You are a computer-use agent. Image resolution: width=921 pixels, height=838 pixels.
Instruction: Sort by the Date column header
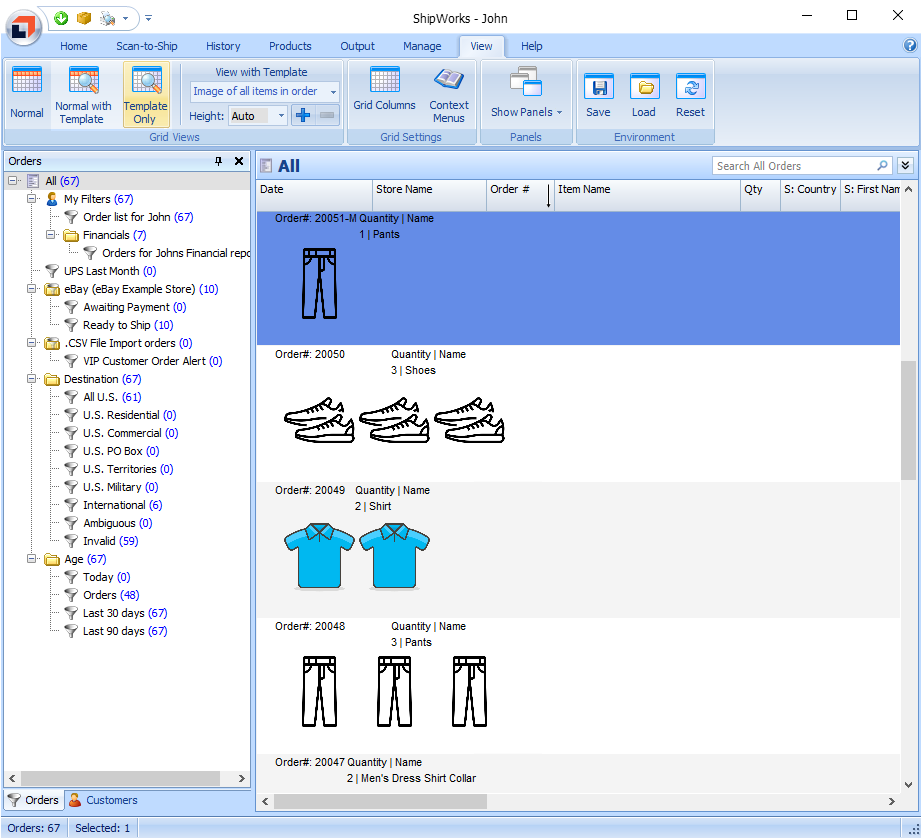[314, 196]
